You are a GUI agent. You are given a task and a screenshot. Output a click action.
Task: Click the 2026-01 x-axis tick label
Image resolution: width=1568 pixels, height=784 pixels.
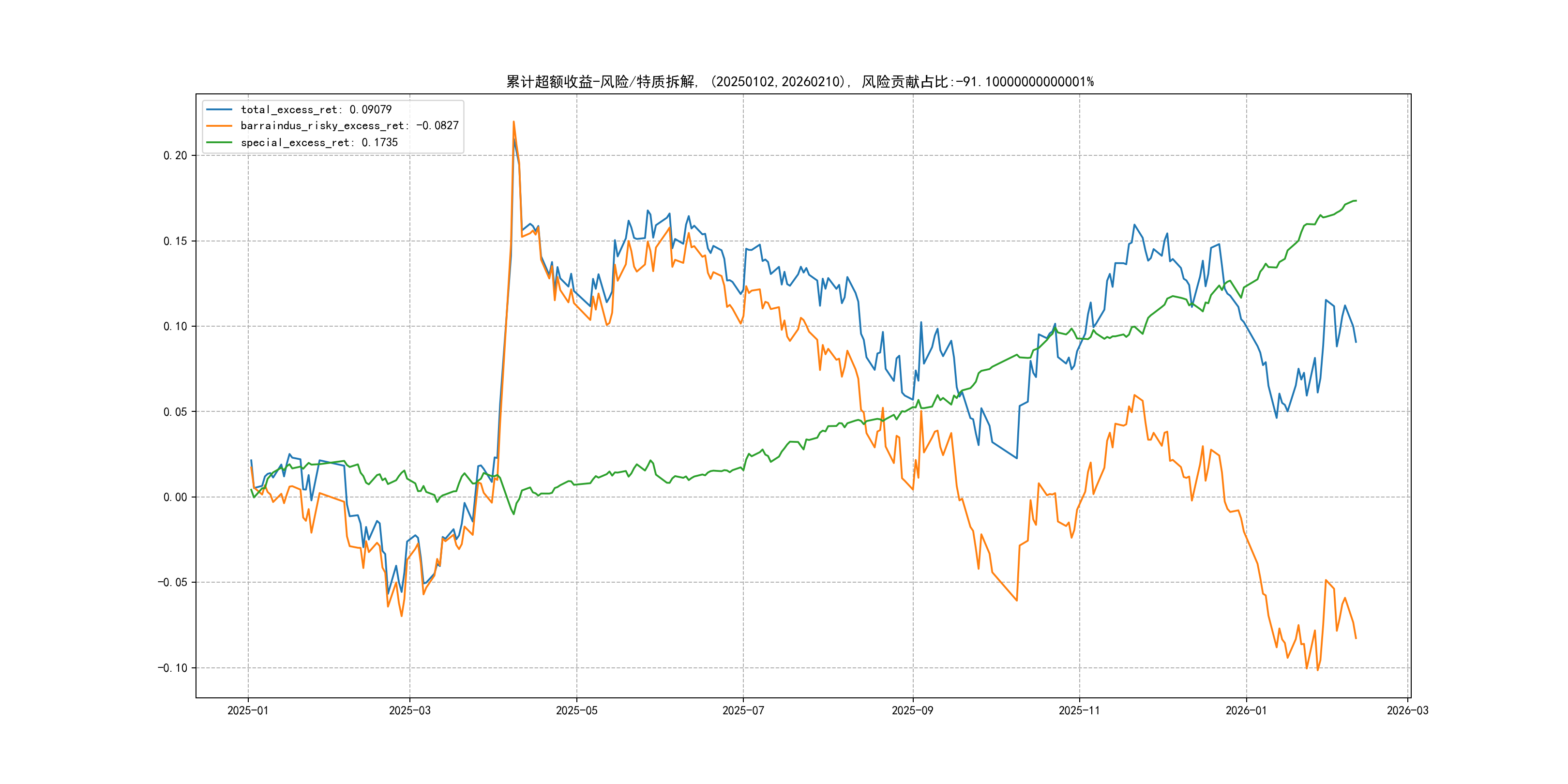tap(1246, 710)
